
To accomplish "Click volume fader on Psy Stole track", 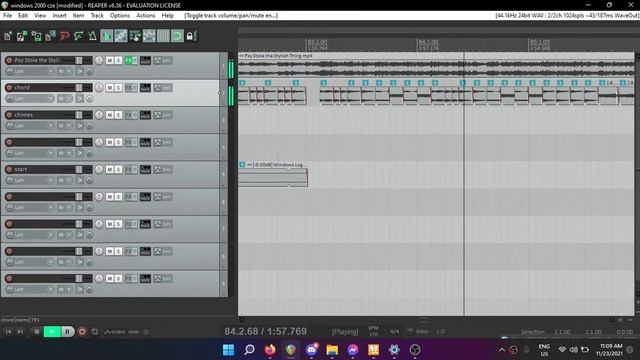I will 78,60.
